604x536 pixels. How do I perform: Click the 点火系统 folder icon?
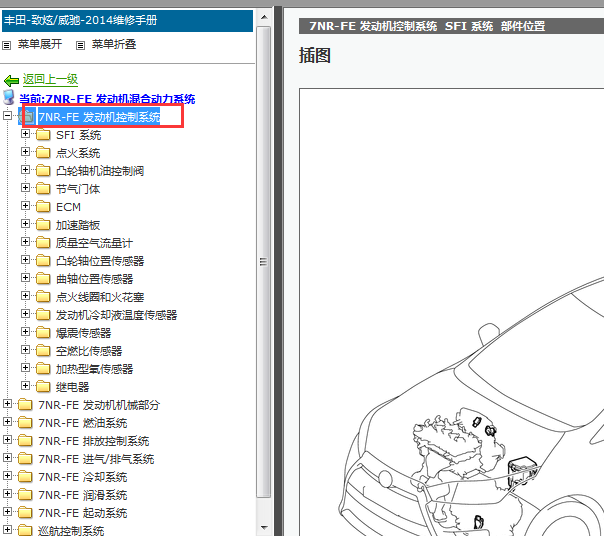(43, 153)
